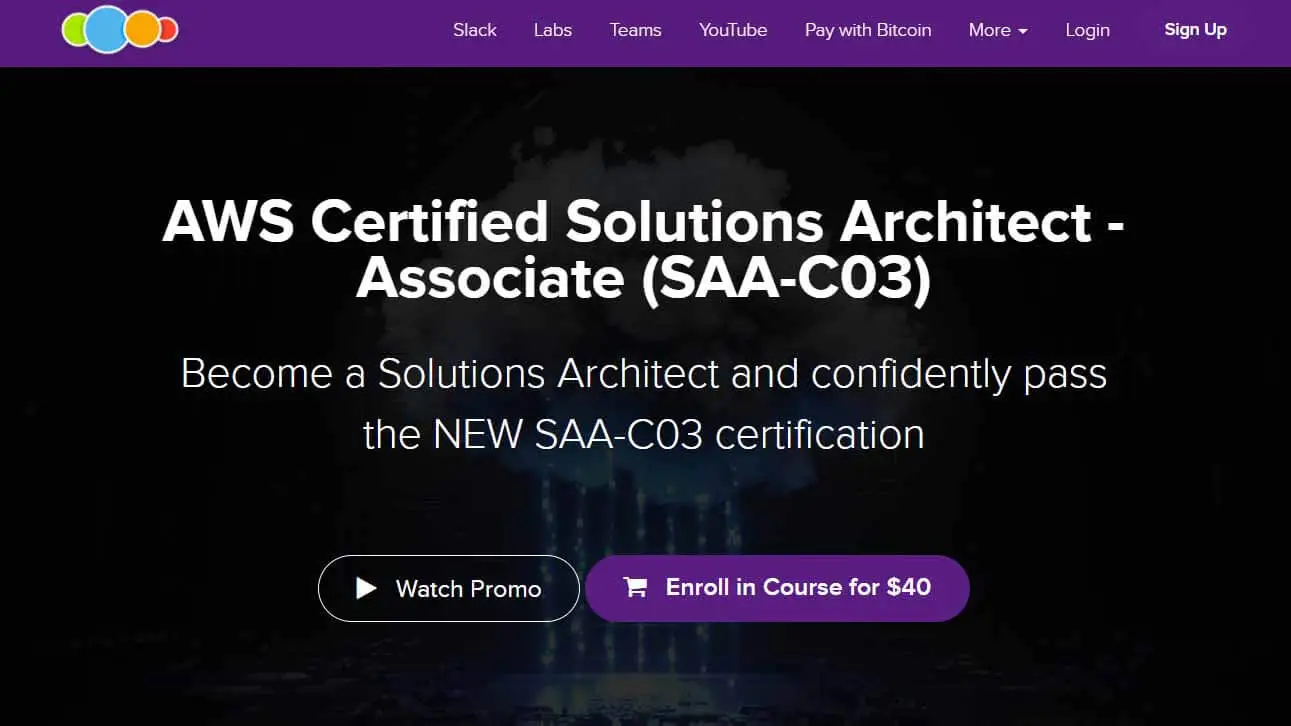Open the YouTube navigation link
The image size is (1291, 726).
coord(733,30)
